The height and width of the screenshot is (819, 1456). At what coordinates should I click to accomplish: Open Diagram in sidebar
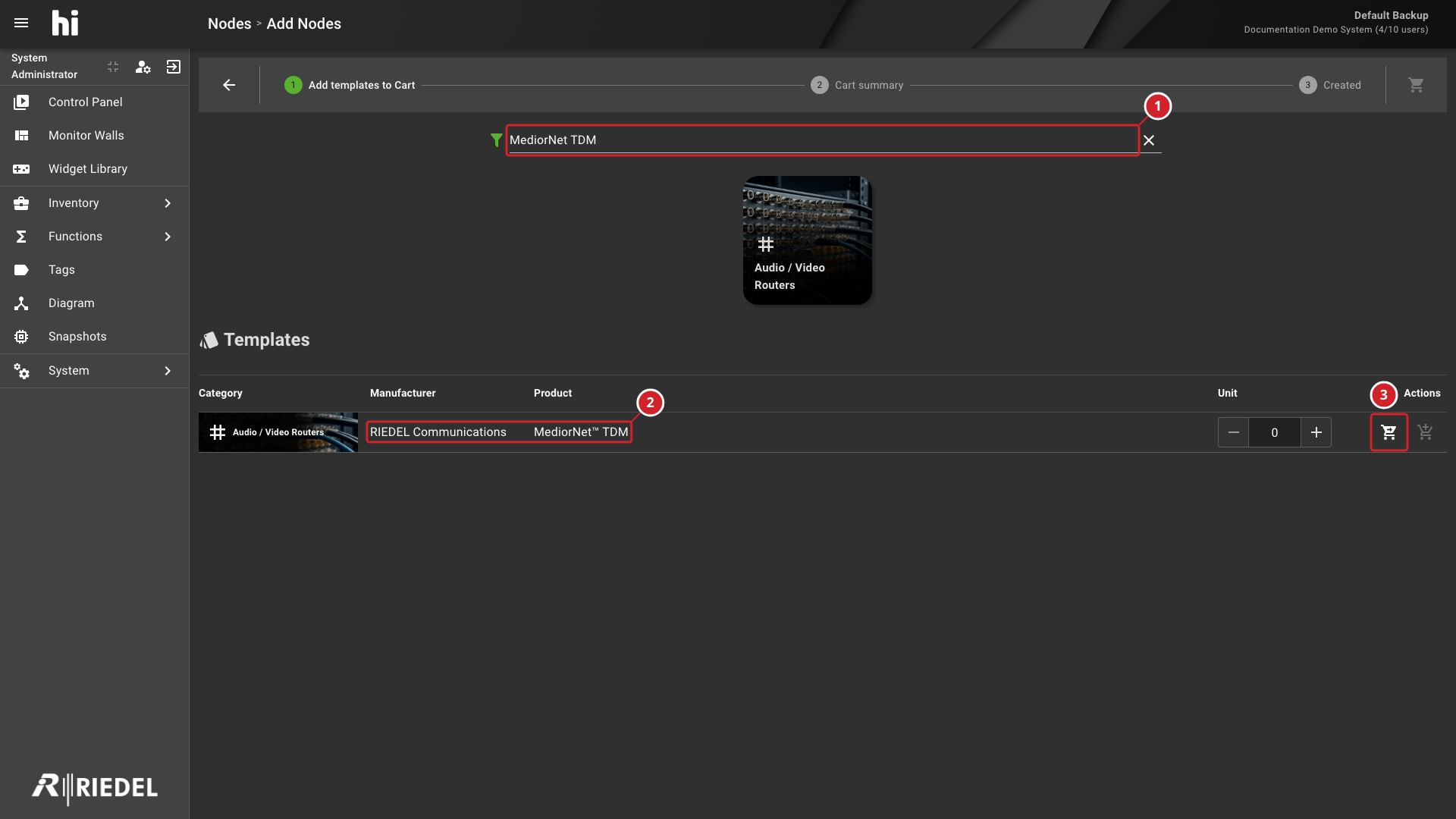coord(94,303)
